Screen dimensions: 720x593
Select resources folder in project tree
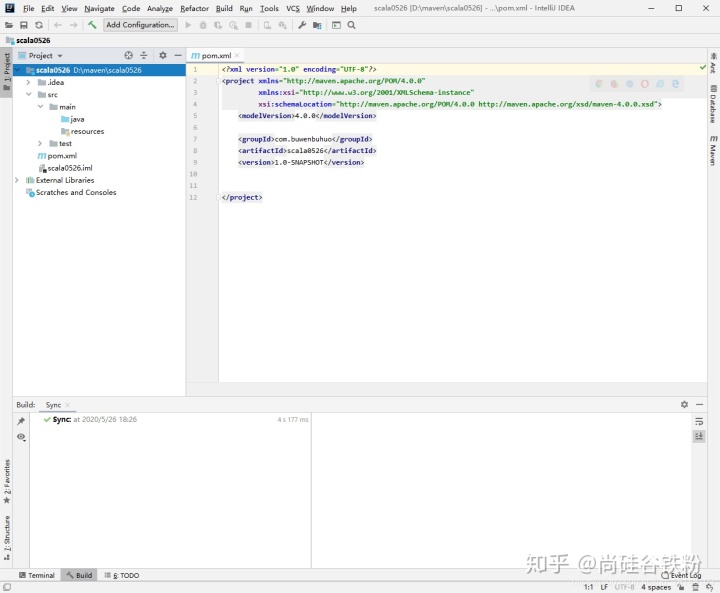click(83, 131)
